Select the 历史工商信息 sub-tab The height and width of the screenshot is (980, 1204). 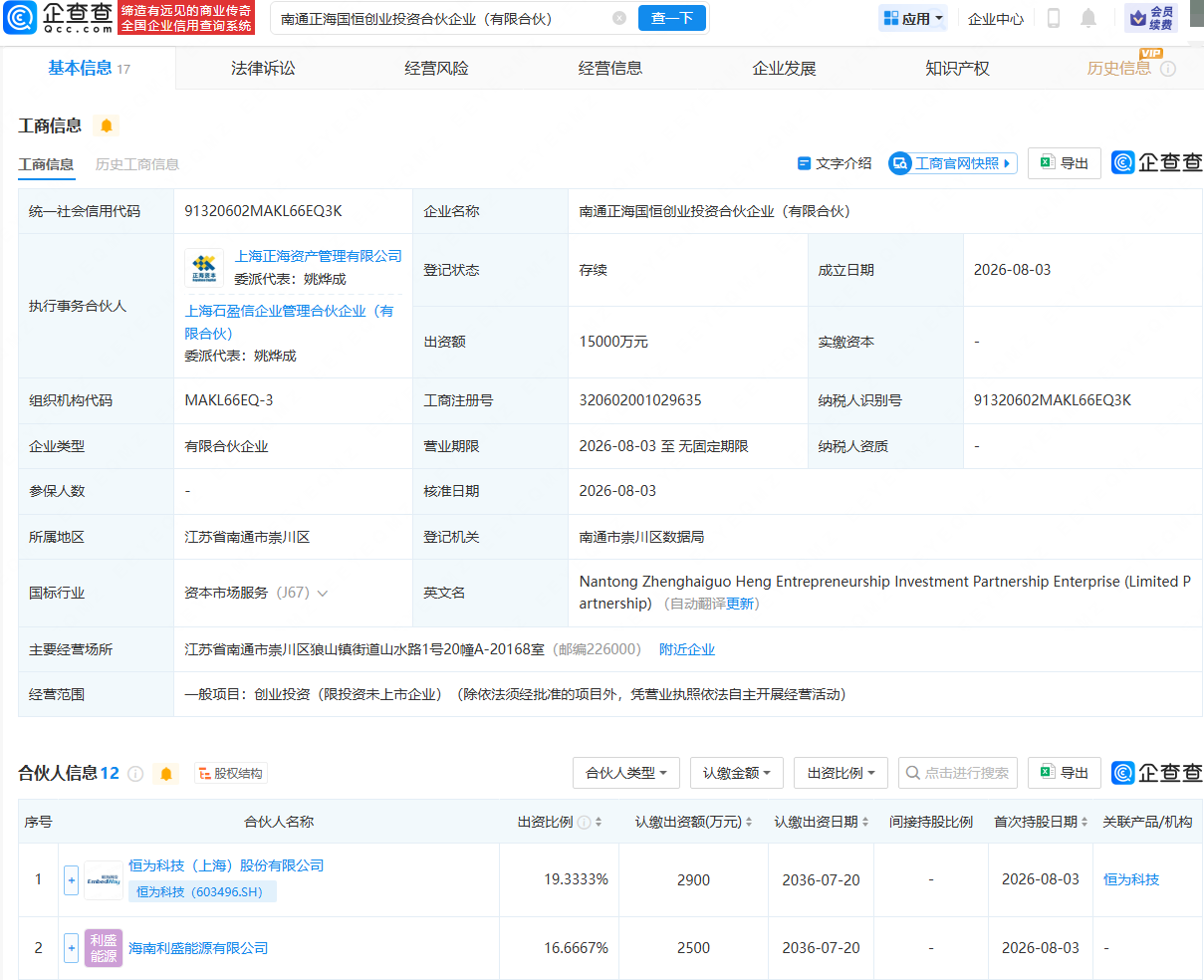coord(137,164)
